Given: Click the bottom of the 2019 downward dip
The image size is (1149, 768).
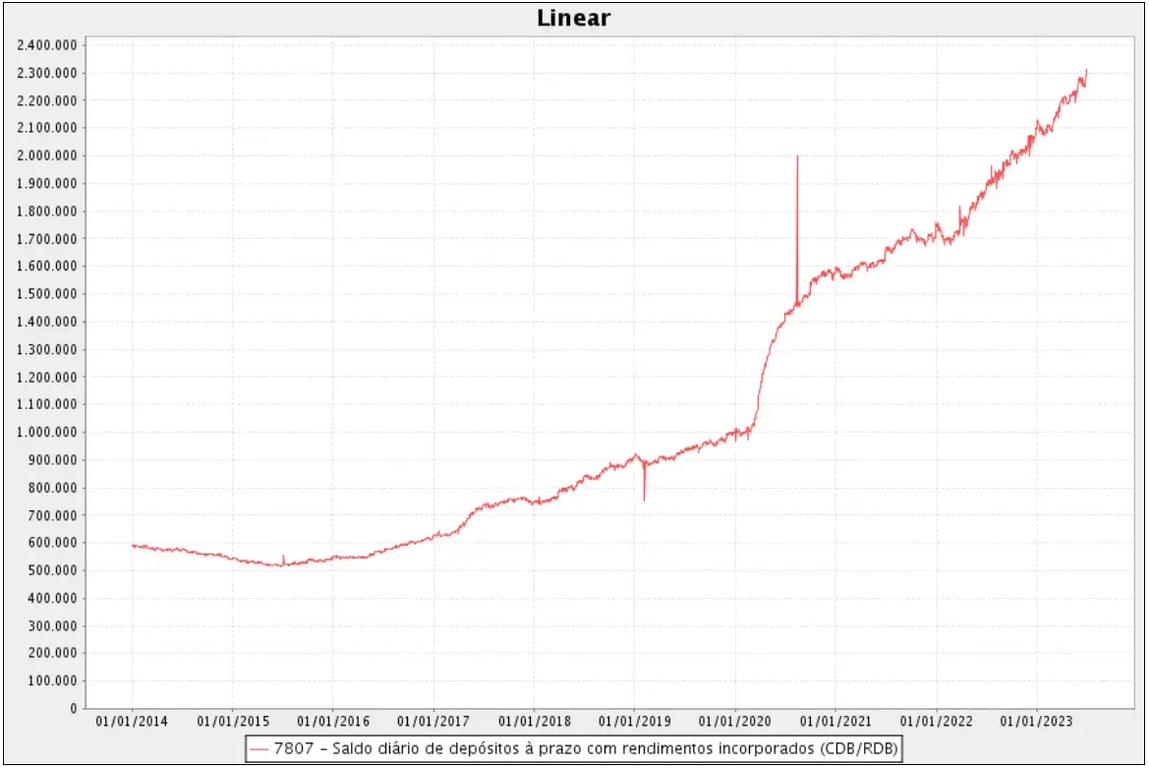Looking at the screenshot, I should (644, 500).
